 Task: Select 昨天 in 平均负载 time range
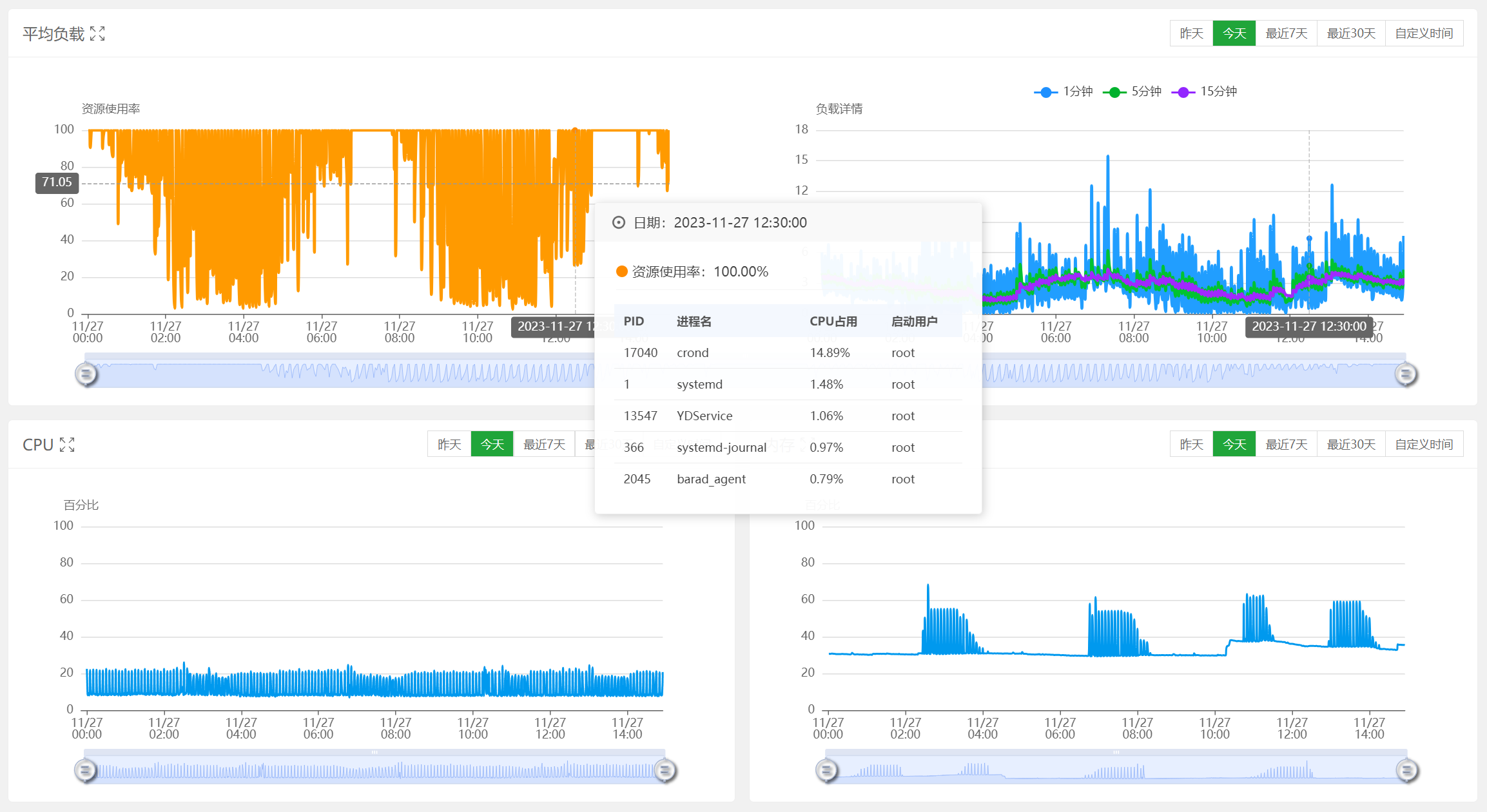(1191, 34)
